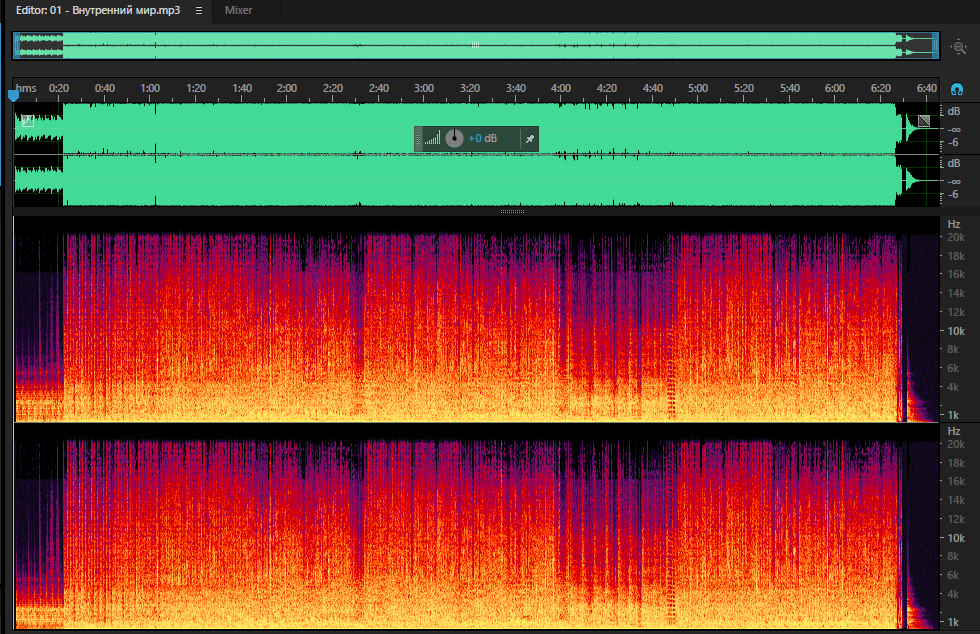
Task: Click the 2:00 mark on the timeline
Action: pos(287,88)
